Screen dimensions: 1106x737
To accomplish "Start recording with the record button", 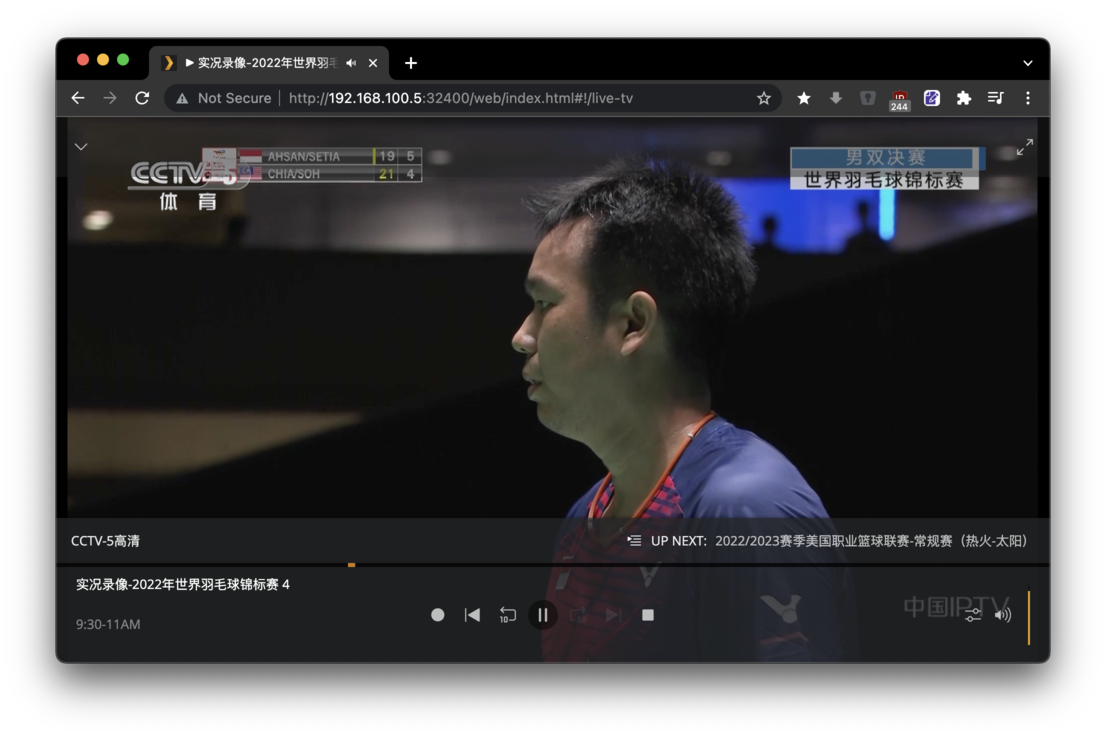I will [437, 615].
